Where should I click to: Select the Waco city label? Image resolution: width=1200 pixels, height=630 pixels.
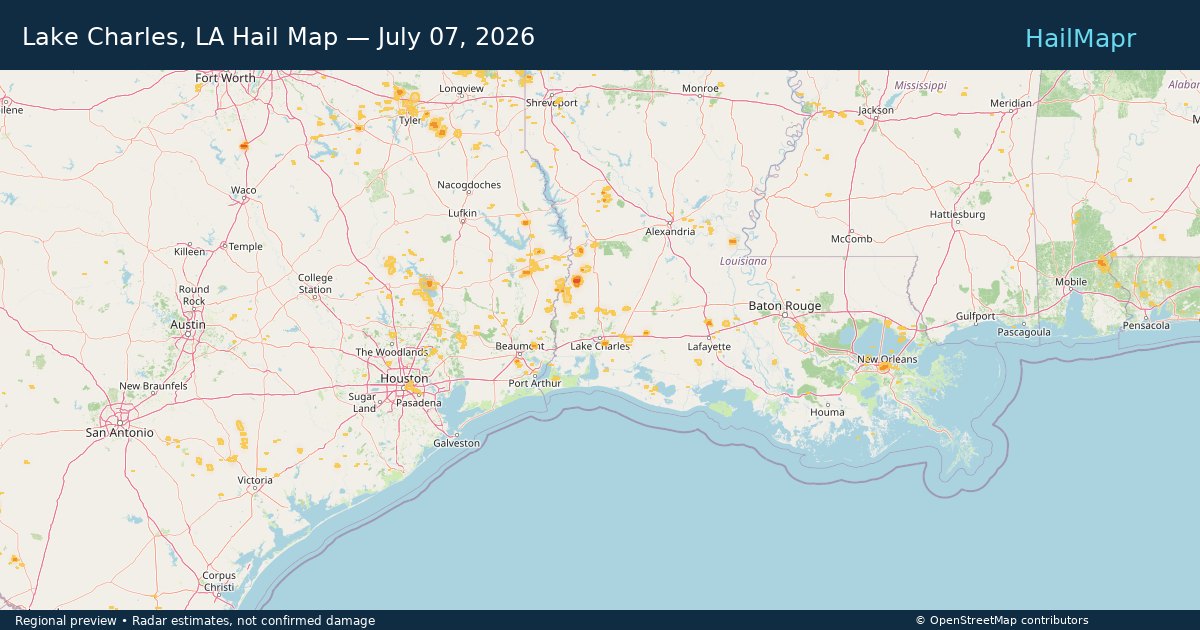coord(243,190)
